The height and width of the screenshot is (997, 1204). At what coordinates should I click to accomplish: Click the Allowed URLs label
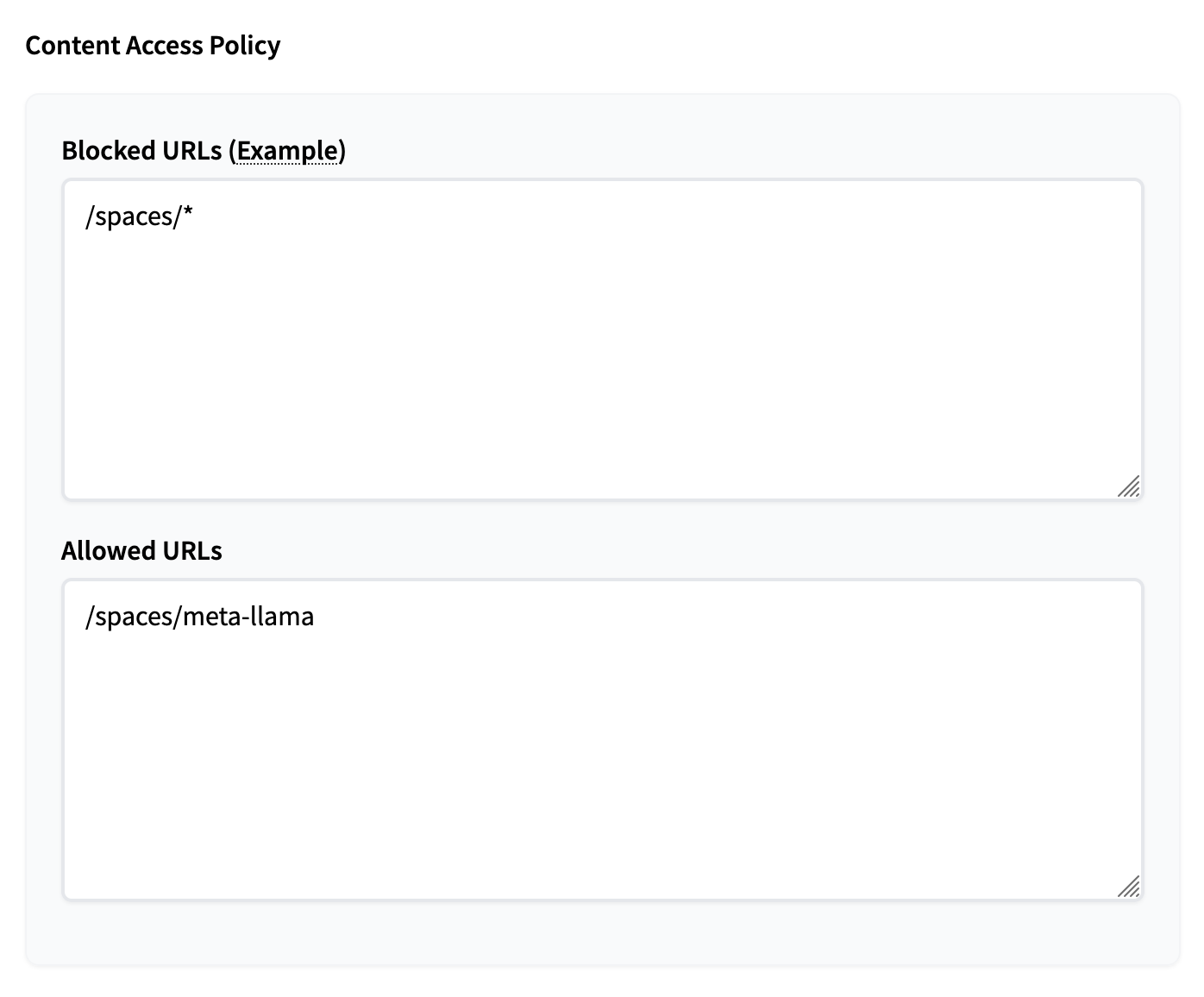click(141, 550)
